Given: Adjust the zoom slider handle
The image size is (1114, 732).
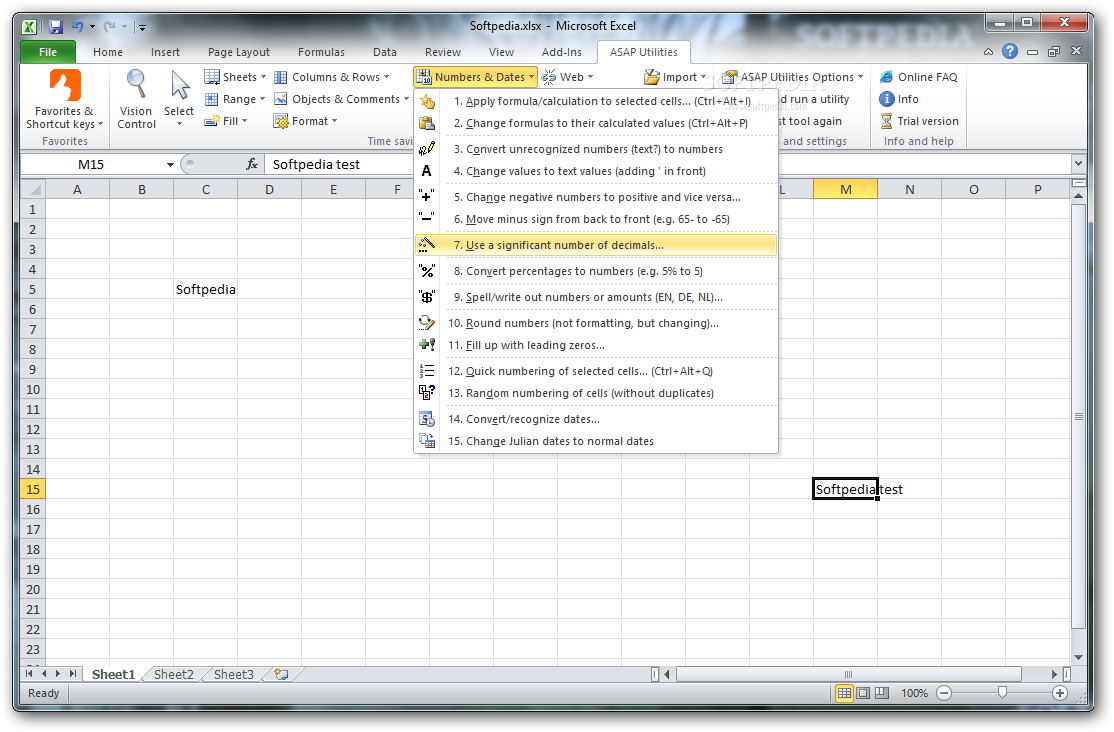Looking at the screenshot, I should coord(1002,692).
